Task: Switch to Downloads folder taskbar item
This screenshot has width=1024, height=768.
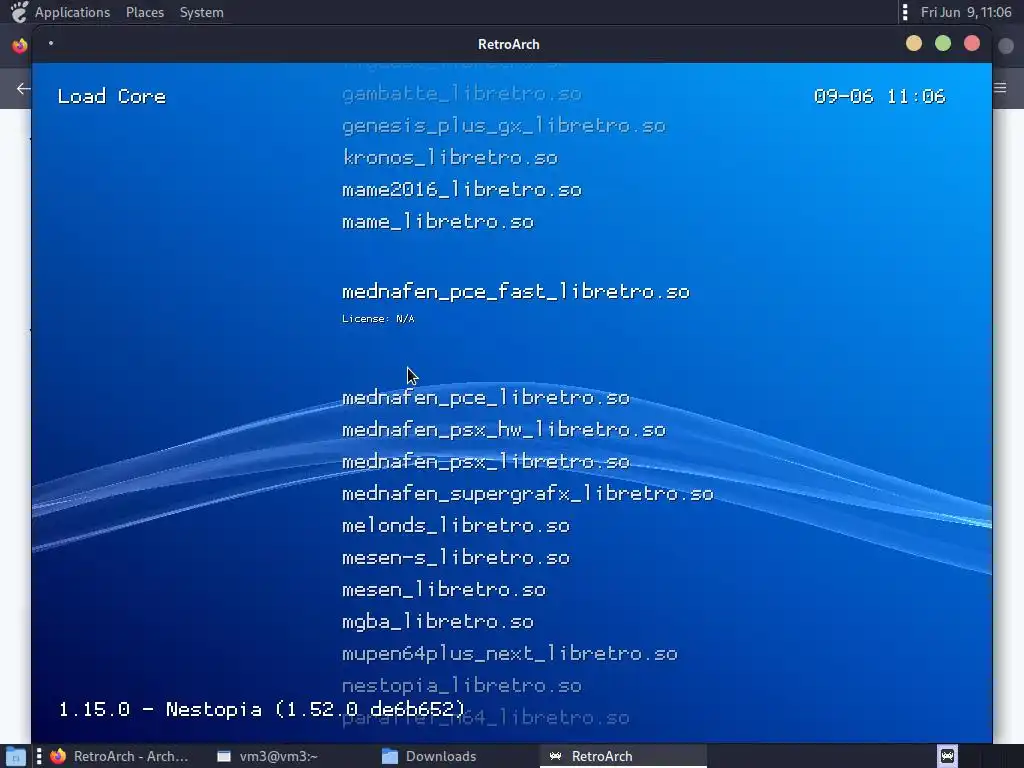Action: point(429,756)
